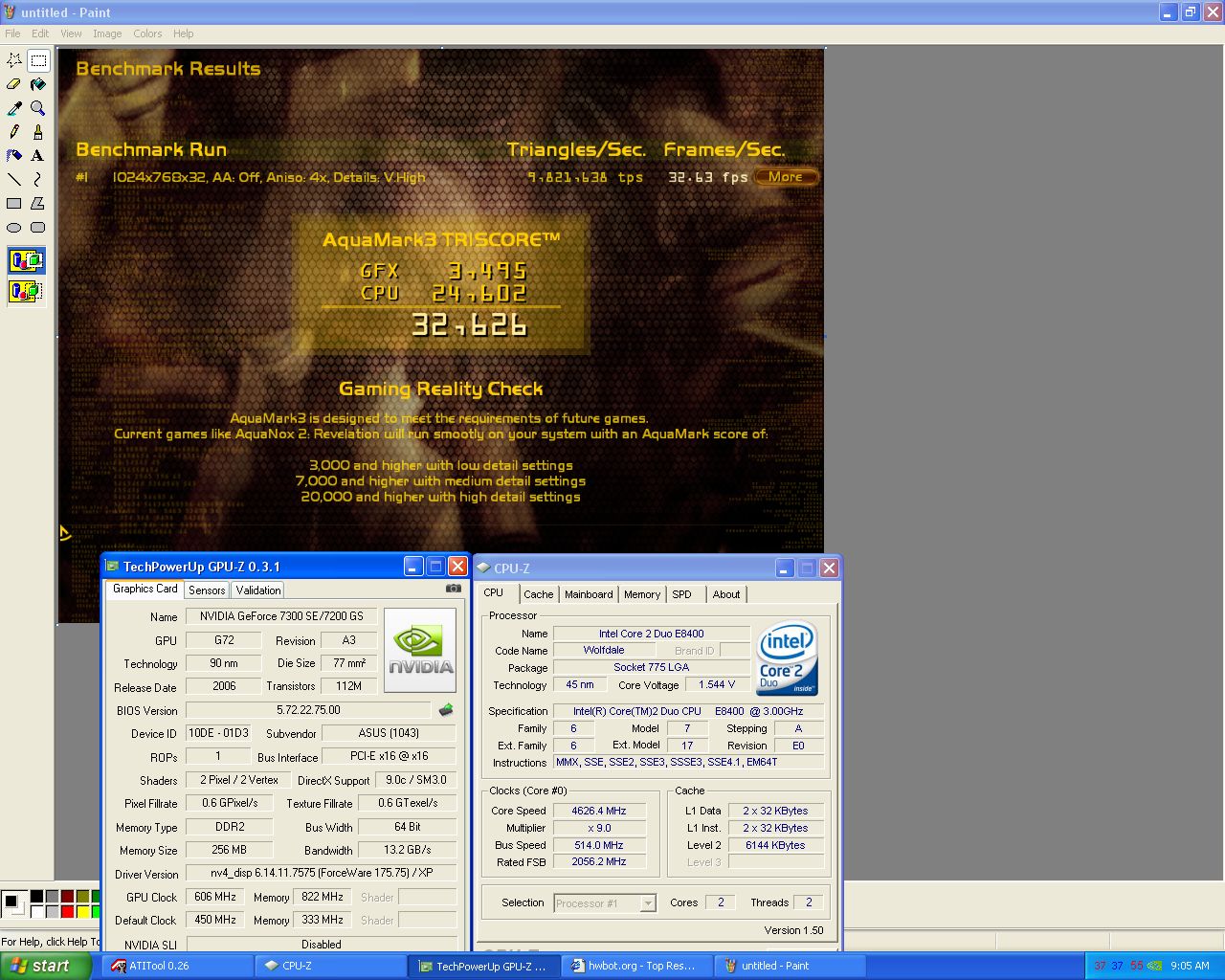The width and height of the screenshot is (1225, 980).
Task: Click the blue 37 temperature tray icon
Action: (1118, 966)
